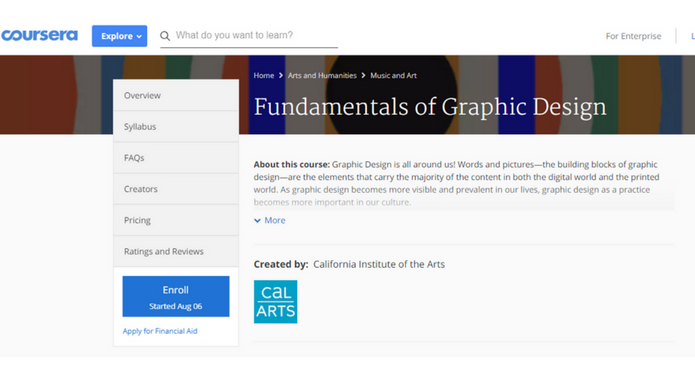Viewport: 695px width, 391px height.
Task: Open Arts and Humanities breadcrumb
Action: click(x=322, y=76)
